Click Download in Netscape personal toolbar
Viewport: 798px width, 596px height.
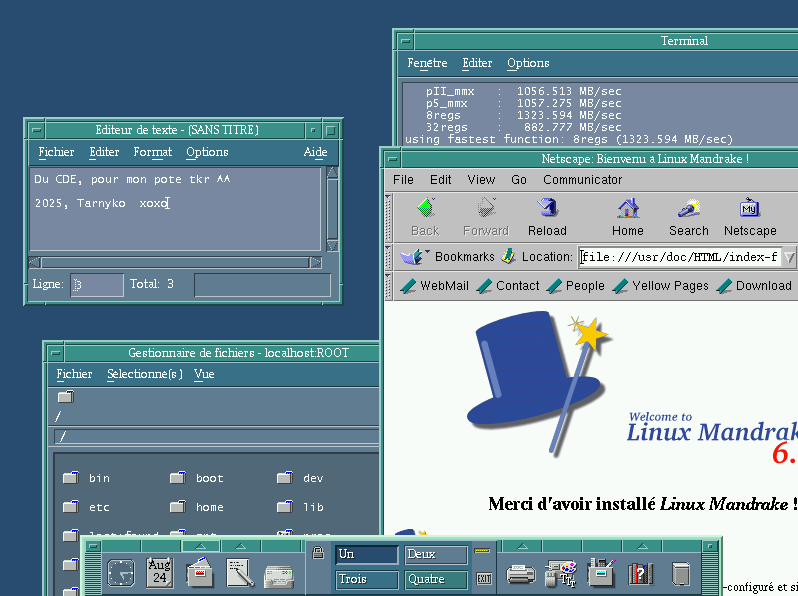click(754, 286)
